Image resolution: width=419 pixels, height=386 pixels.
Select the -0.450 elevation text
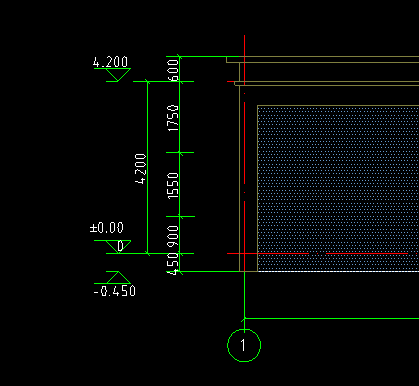[115, 291]
